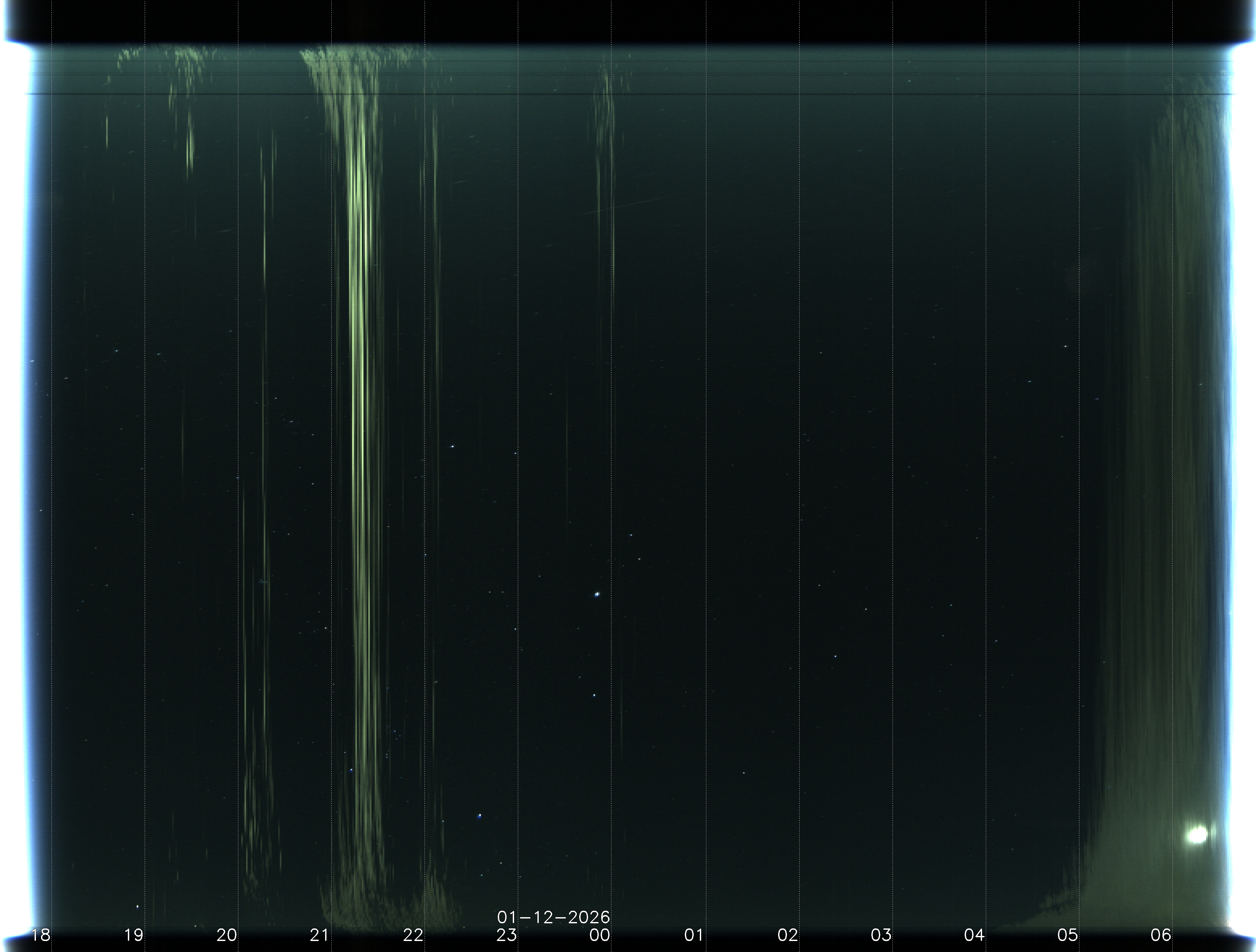Click the 03 hour label
The image size is (1256, 952).
[x=881, y=934]
